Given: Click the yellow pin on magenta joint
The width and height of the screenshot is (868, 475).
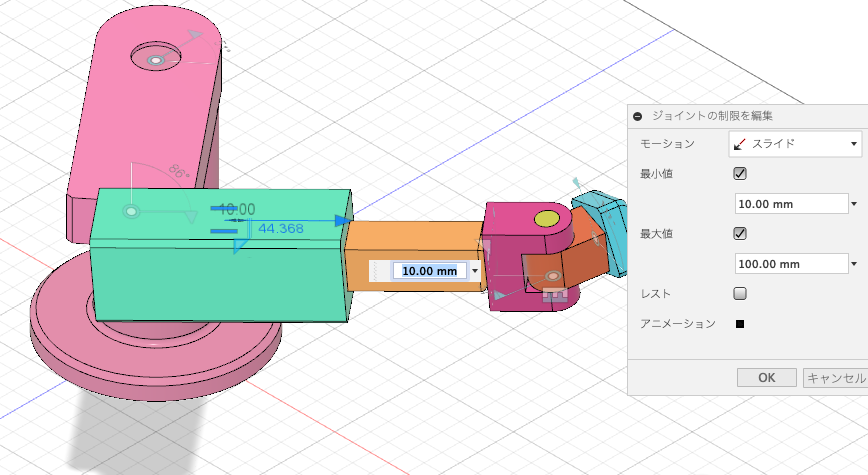Looking at the screenshot, I should pyautogui.click(x=547, y=219).
